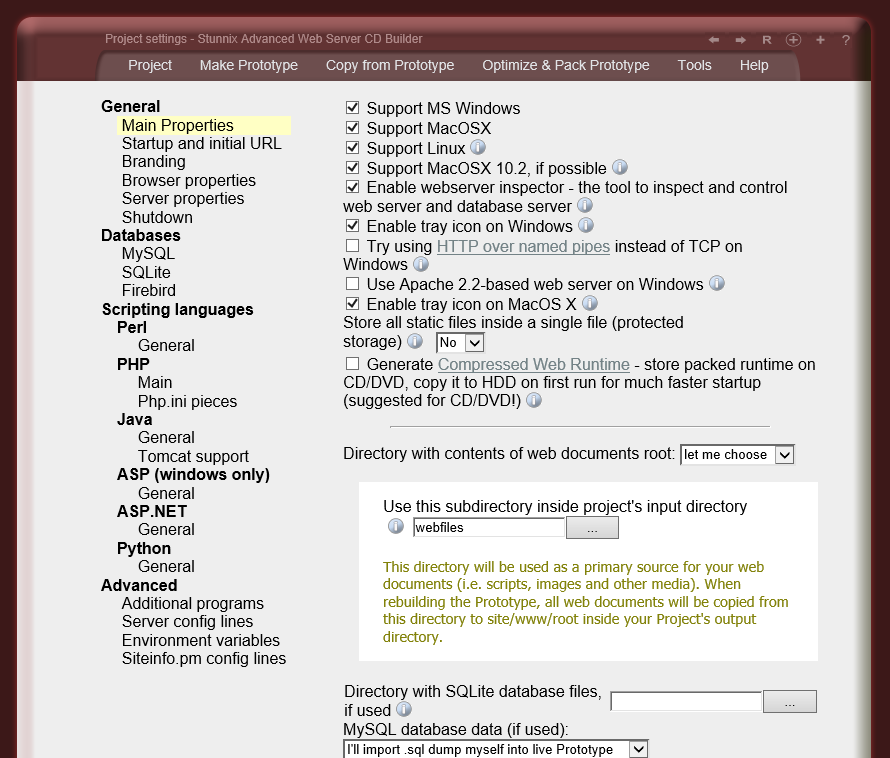Open the protected storage No dropdown

(x=459, y=342)
